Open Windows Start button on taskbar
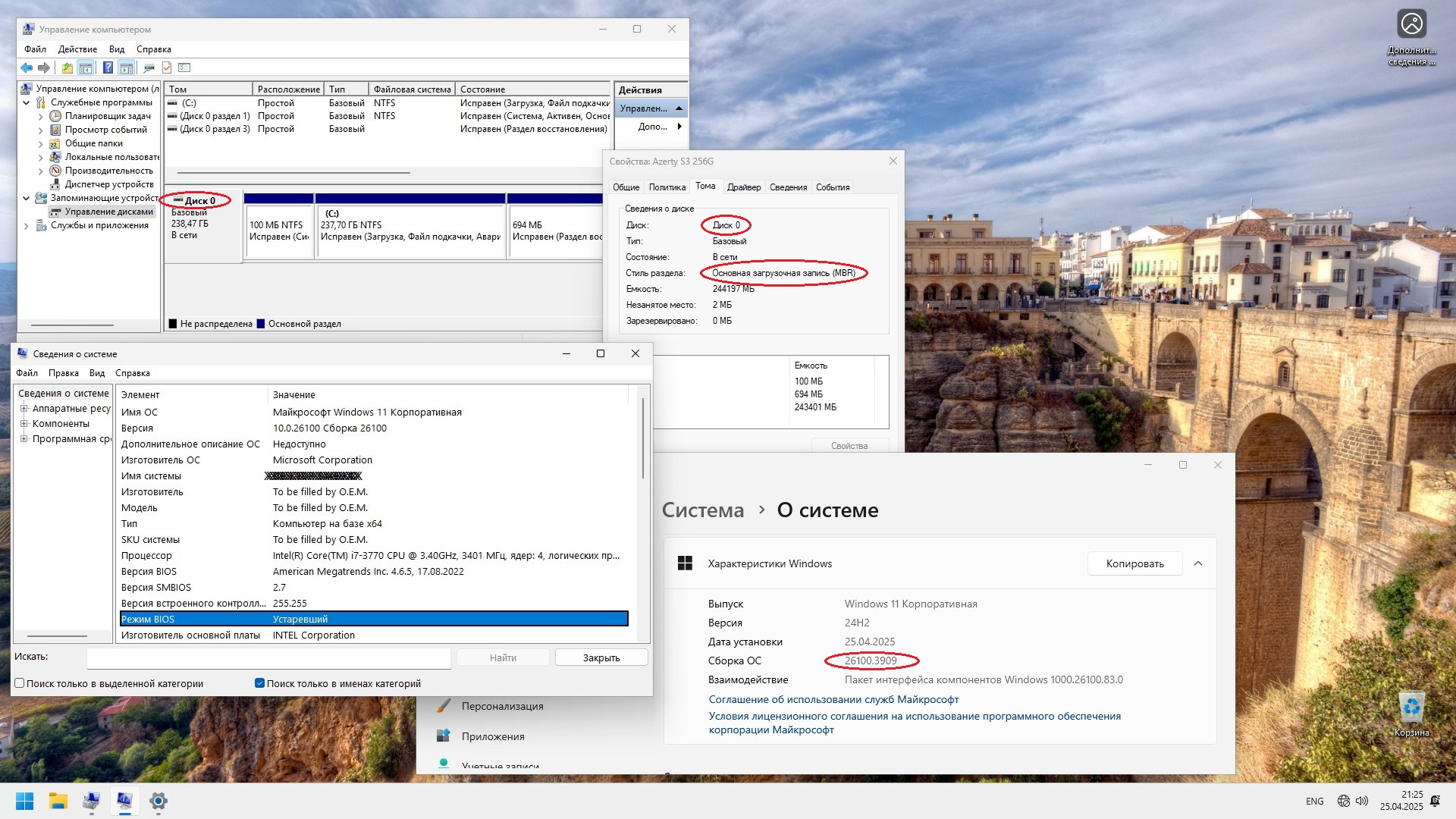Viewport: 1456px width, 819px height. pos(24,801)
